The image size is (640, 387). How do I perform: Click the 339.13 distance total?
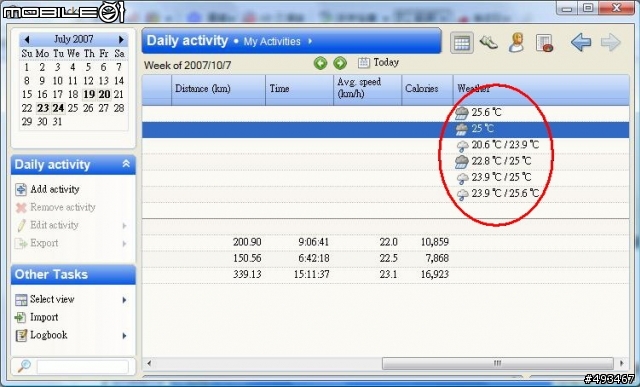coord(247,274)
